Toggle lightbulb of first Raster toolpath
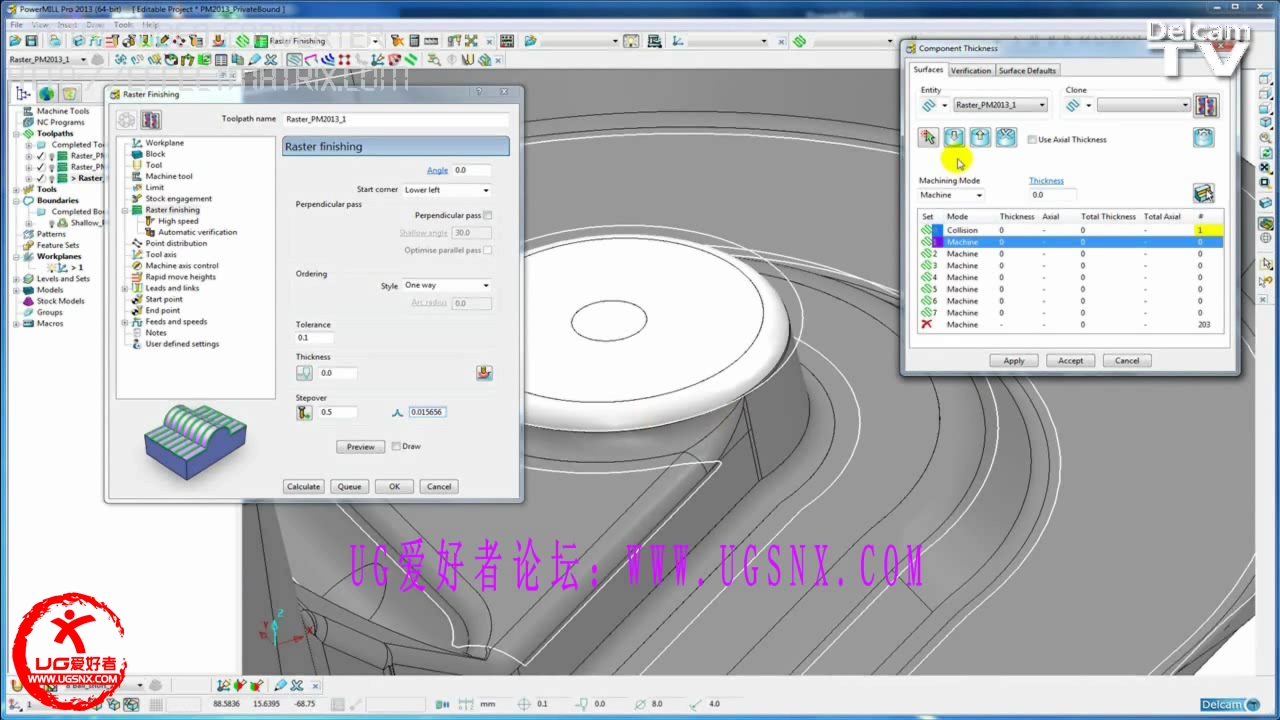 click(x=51, y=155)
